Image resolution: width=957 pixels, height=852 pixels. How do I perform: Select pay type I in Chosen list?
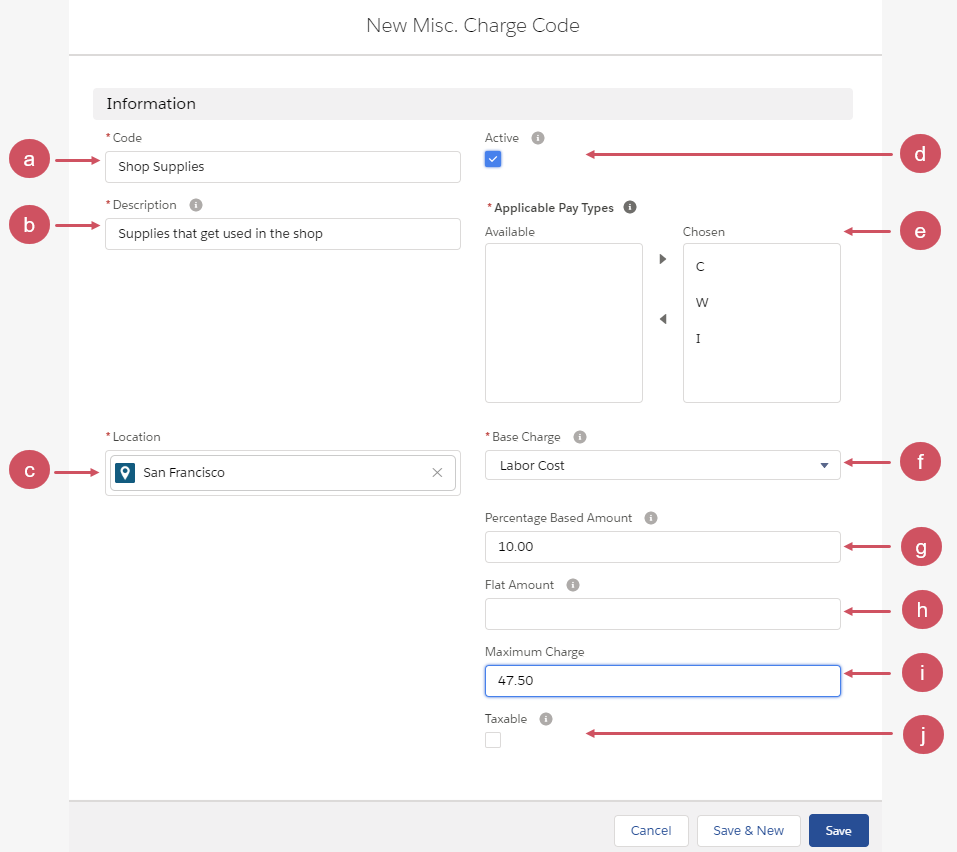tap(698, 339)
